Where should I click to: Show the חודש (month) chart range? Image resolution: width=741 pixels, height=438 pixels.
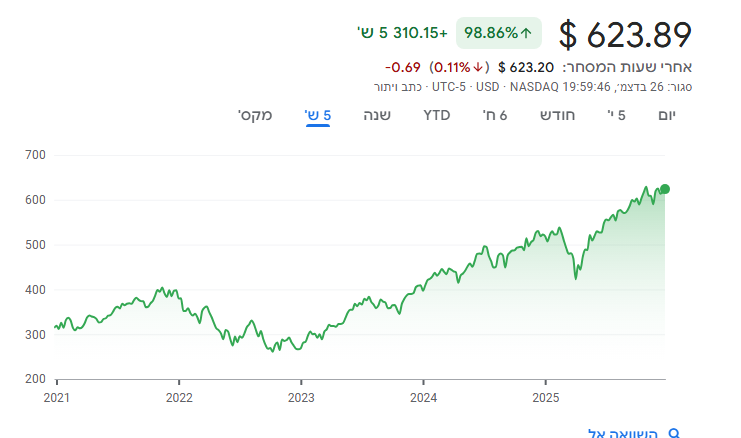pyautogui.click(x=558, y=115)
